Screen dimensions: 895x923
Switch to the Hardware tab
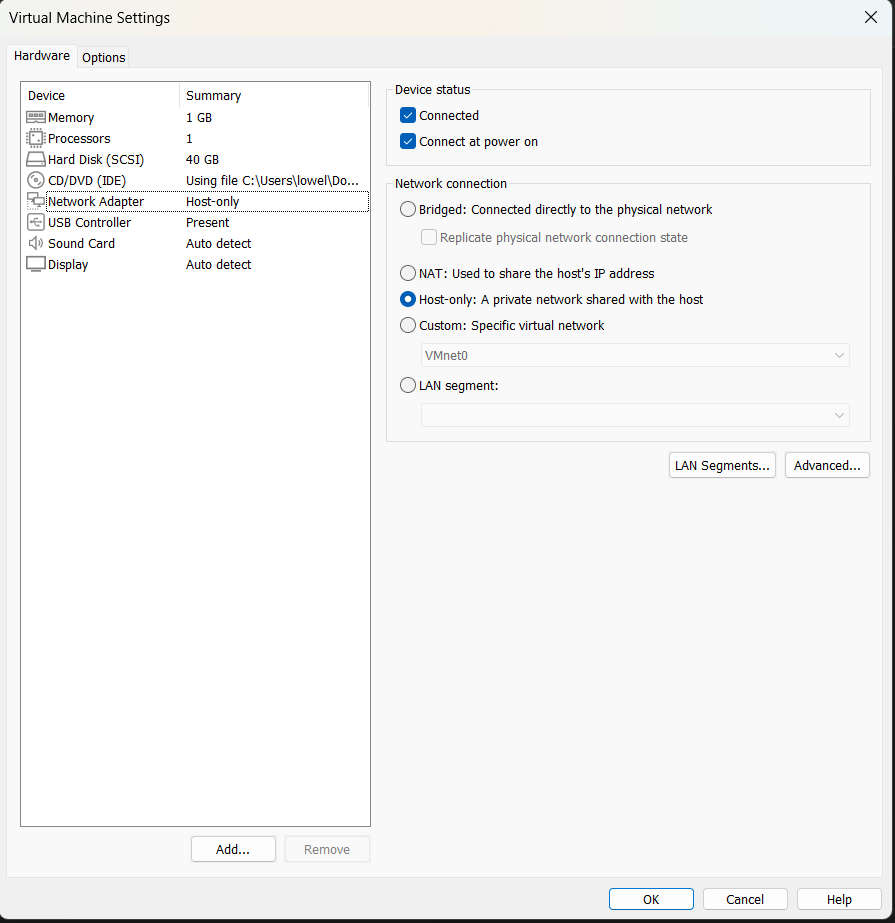[42, 56]
